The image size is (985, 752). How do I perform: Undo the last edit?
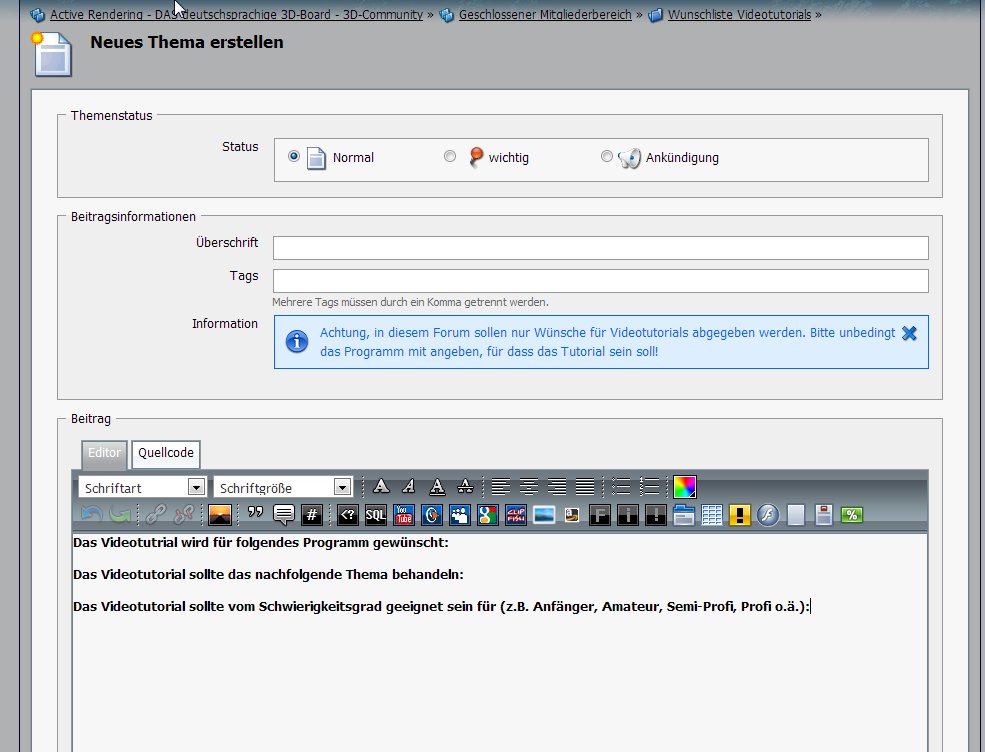(x=92, y=515)
